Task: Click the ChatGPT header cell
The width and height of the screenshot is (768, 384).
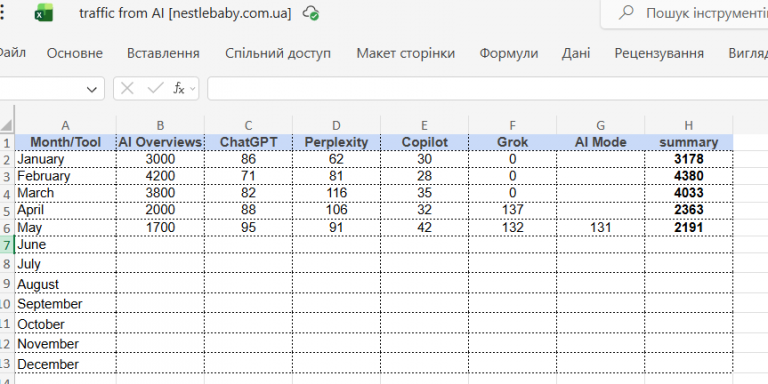Action: click(x=248, y=143)
